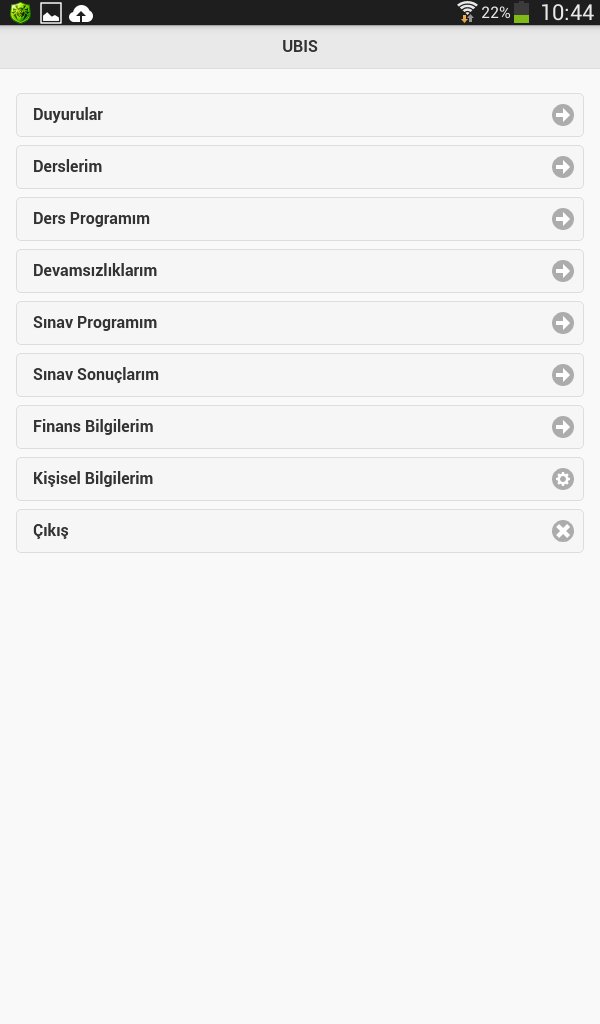Open the Duyurular menu item

[68, 115]
